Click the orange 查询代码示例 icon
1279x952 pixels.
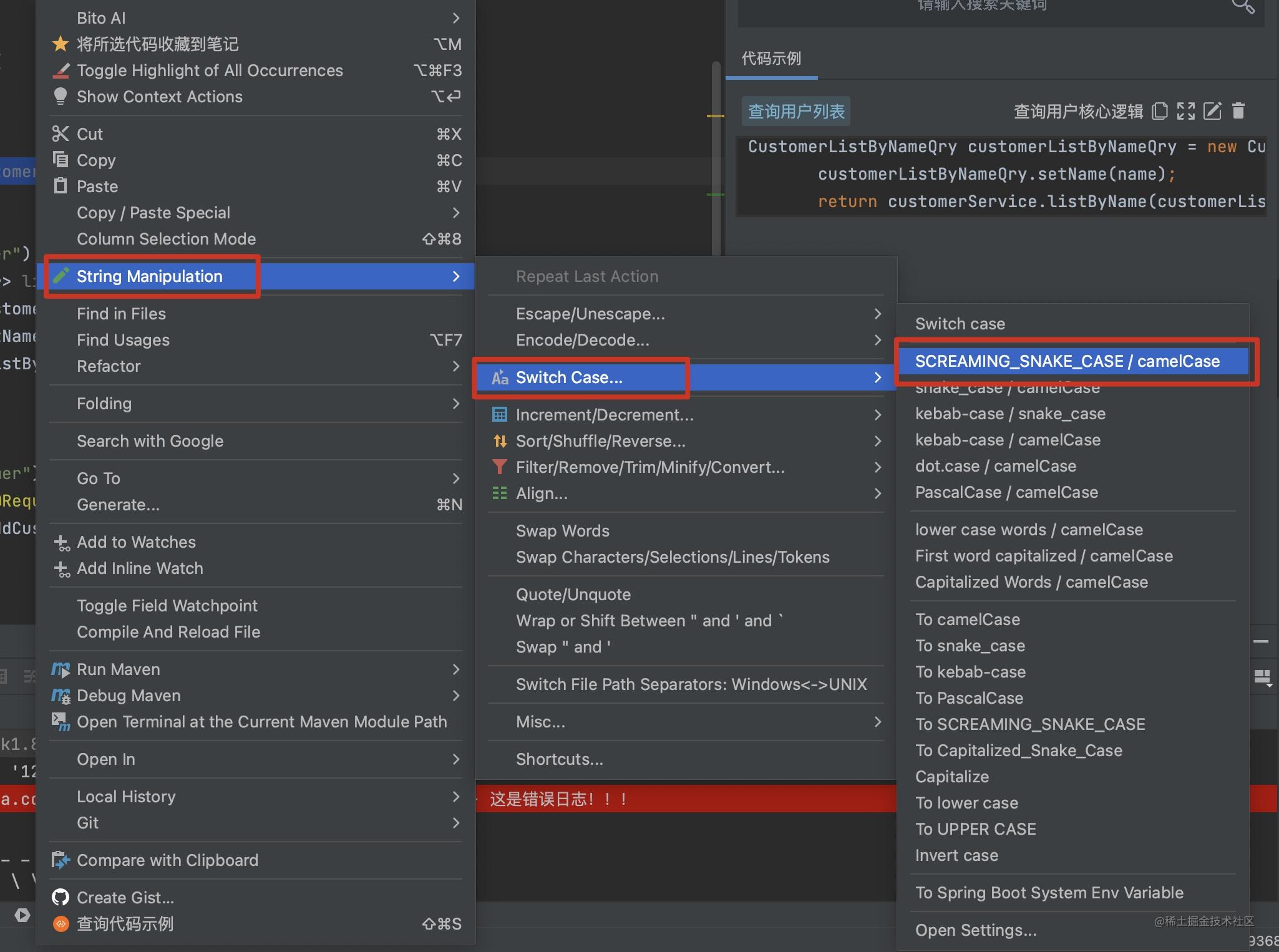(61, 924)
